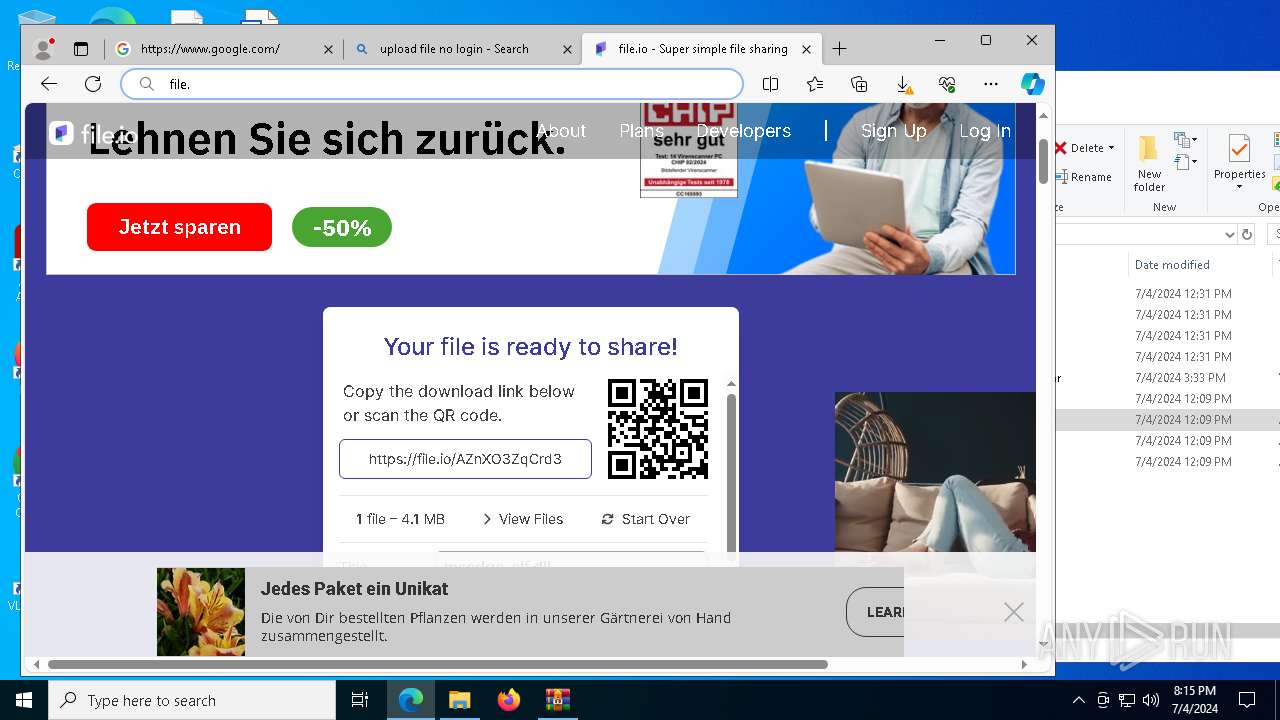The width and height of the screenshot is (1280, 720).
Task: Open Browser essentials heart icon
Action: [x=947, y=84]
